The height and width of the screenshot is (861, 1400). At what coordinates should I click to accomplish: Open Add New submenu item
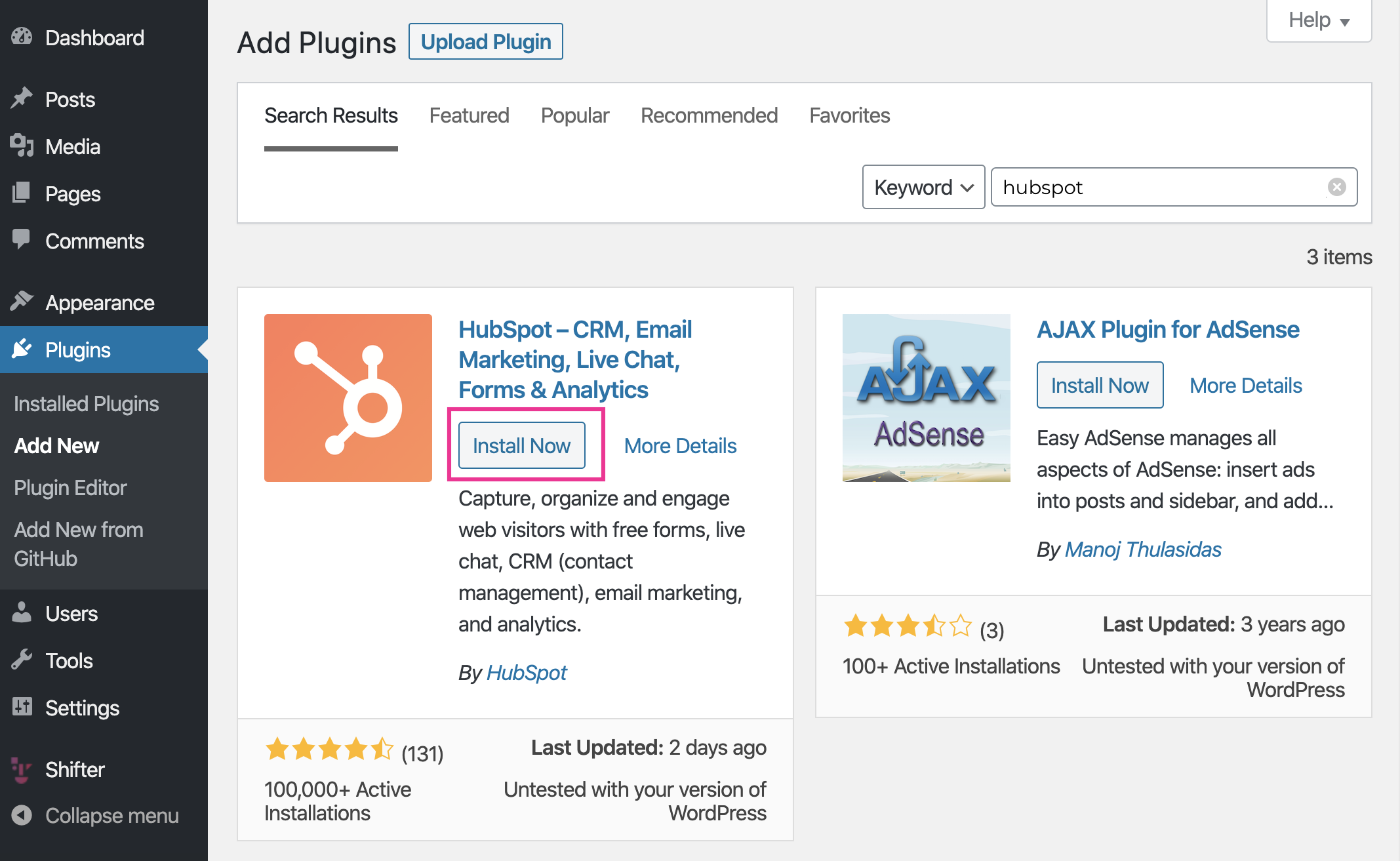click(x=56, y=446)
